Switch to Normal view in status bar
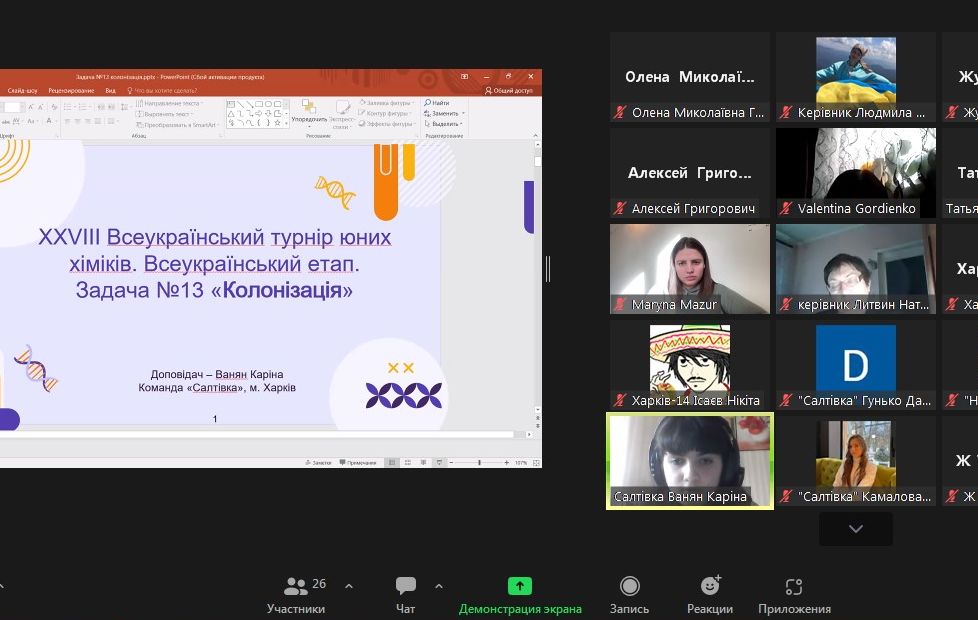 (x=392, y=463)
